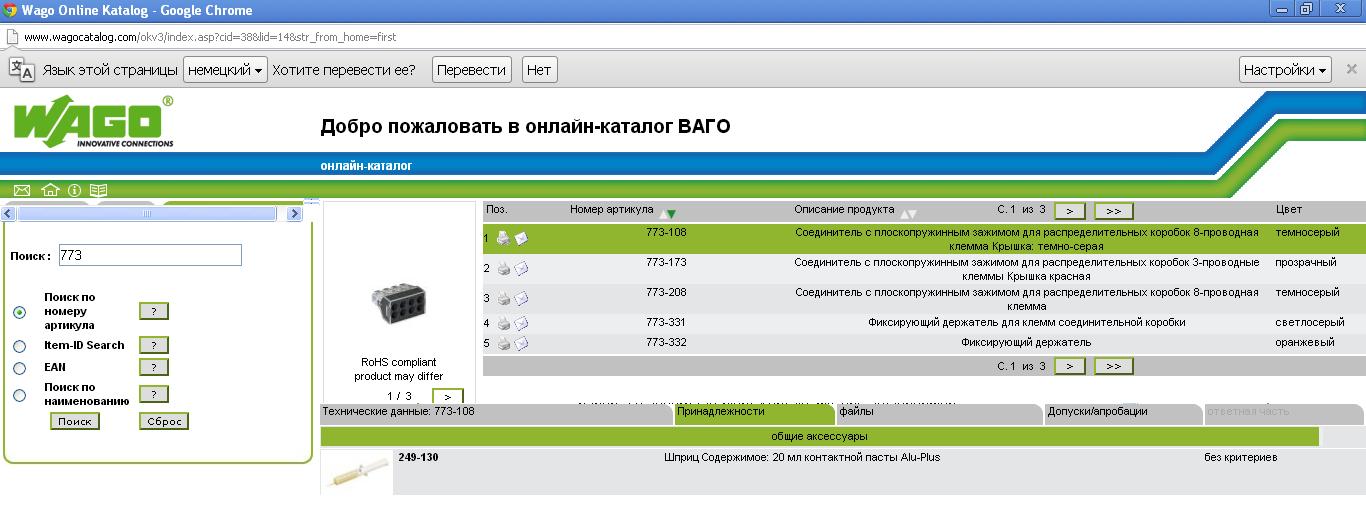Click the 'Поиск' search button
The width and height of the screenshot is (1366, 520).
tap(75, 421)
